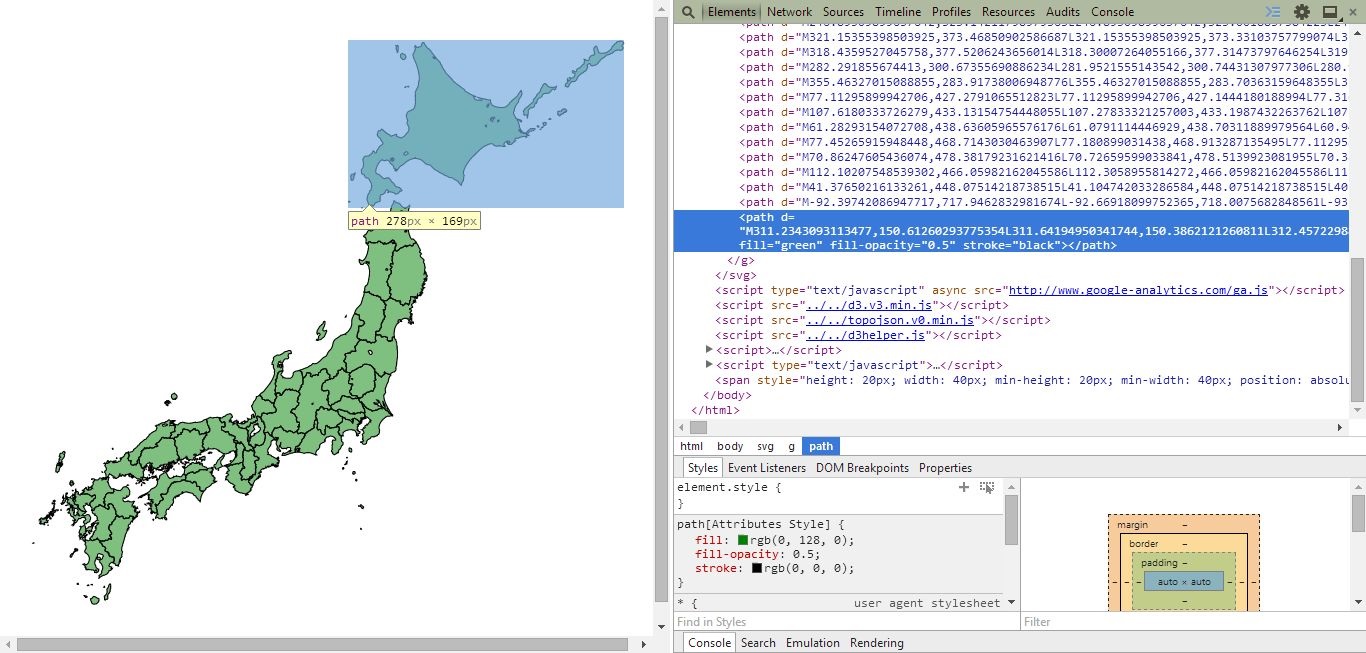Viewport: 1366px width, 653px height.
Task: Open the Resources tab
Action: coord(1008,12)
